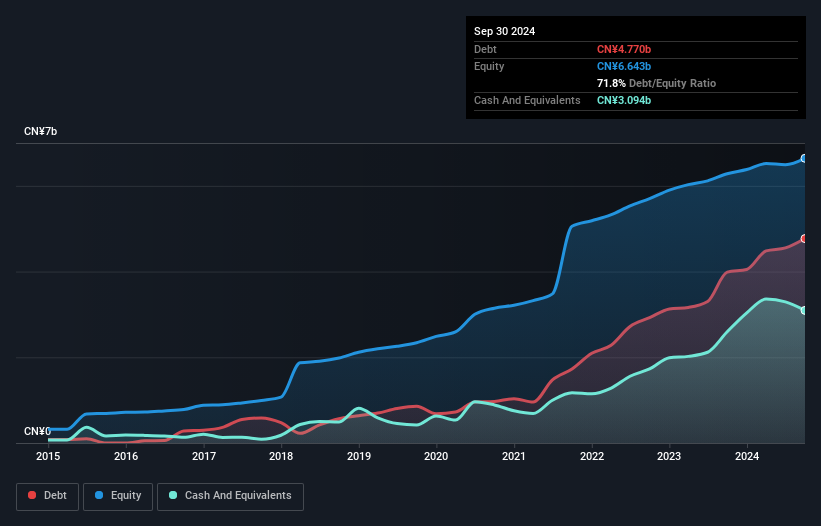This screenshot has height=526, width=821.
Task: Select the red Debt endpoint marker
Action: [x=804, y=239]
